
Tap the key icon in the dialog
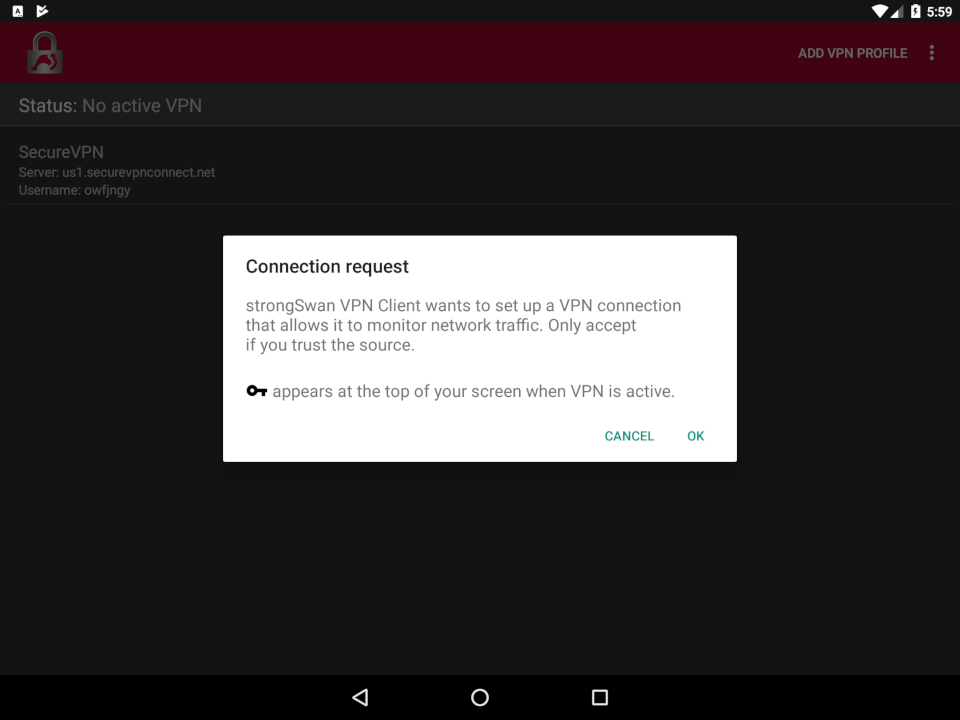coord(257,391)
